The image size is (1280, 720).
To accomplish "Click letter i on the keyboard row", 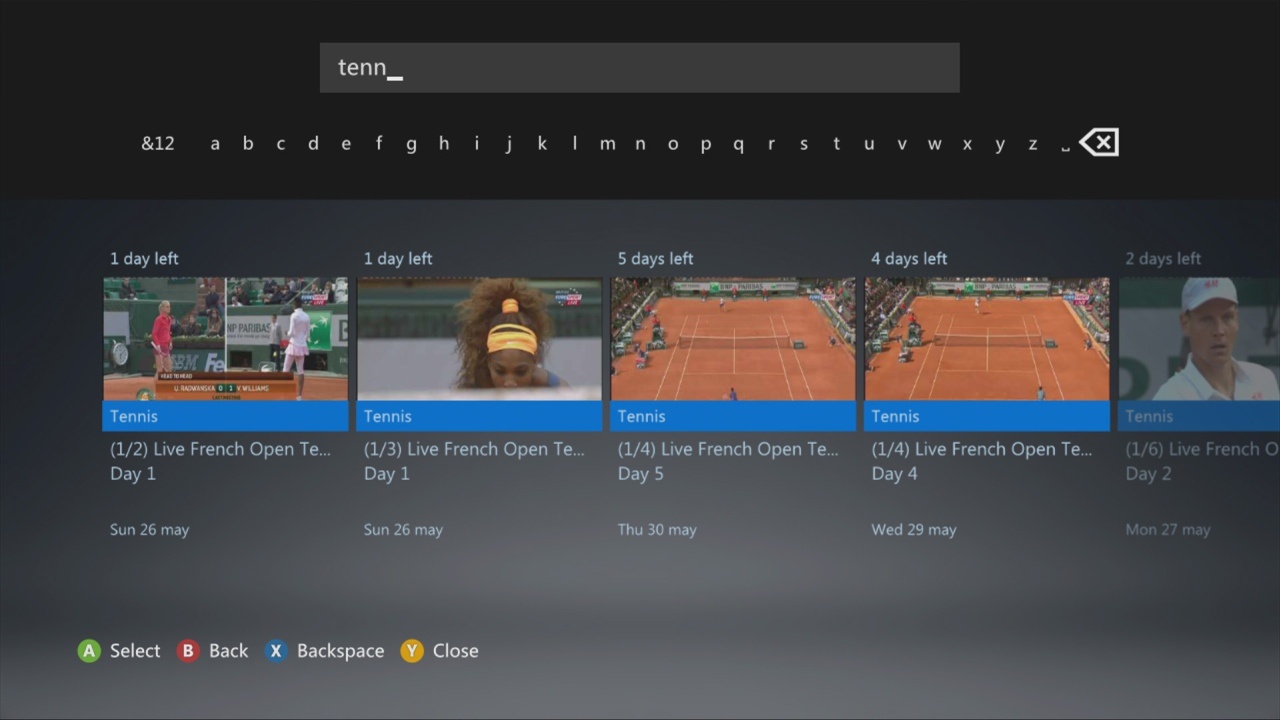I will [477, 143].
